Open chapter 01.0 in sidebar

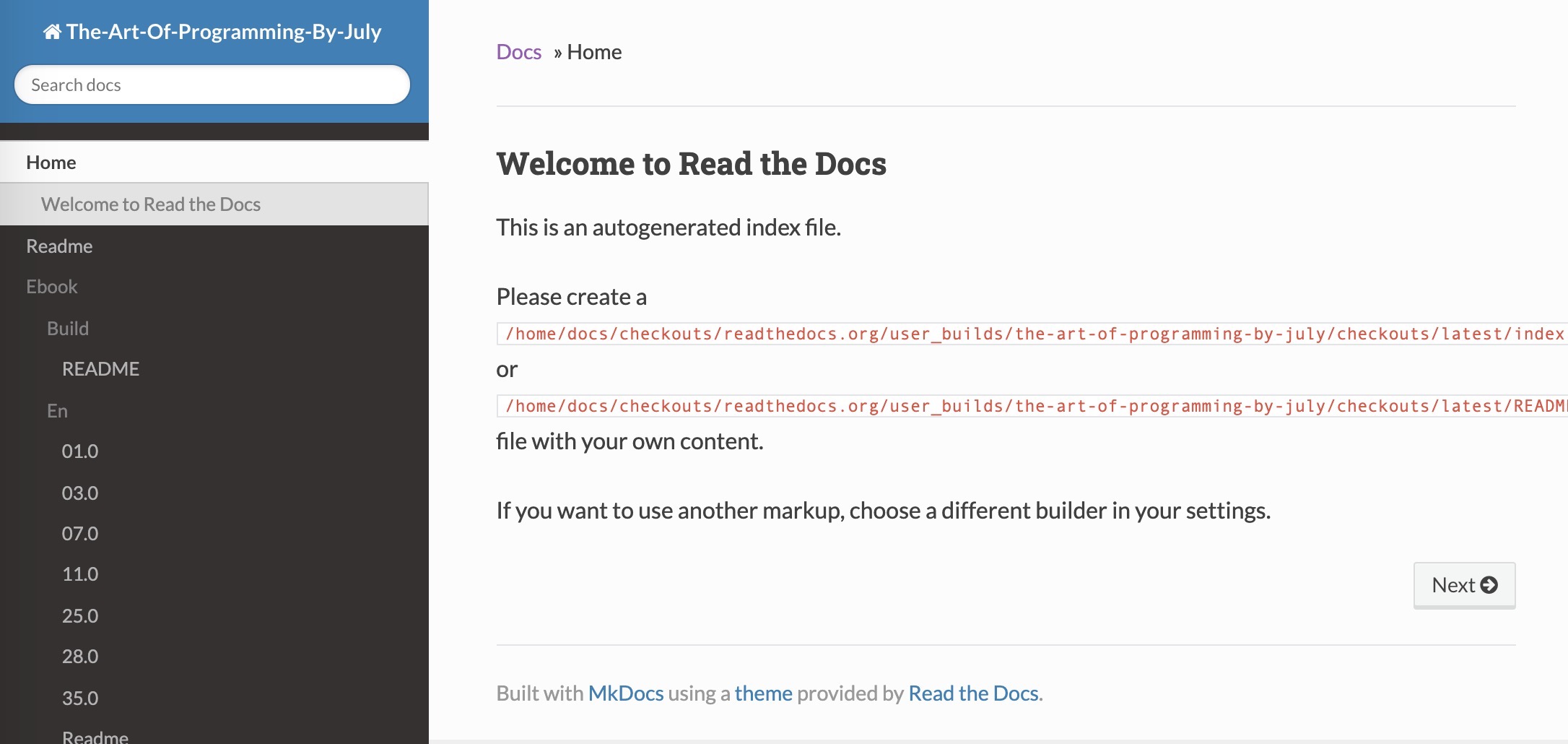pos(80,451)
